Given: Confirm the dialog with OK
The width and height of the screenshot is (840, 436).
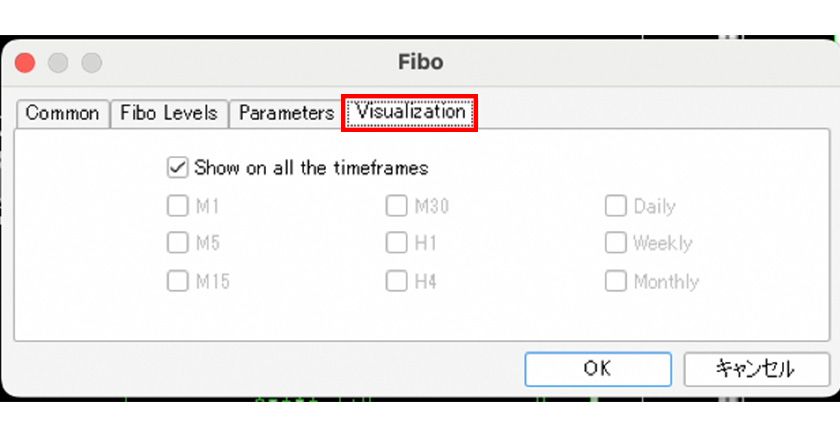Looking at the screenshot, I should click(x=597, y=369).
